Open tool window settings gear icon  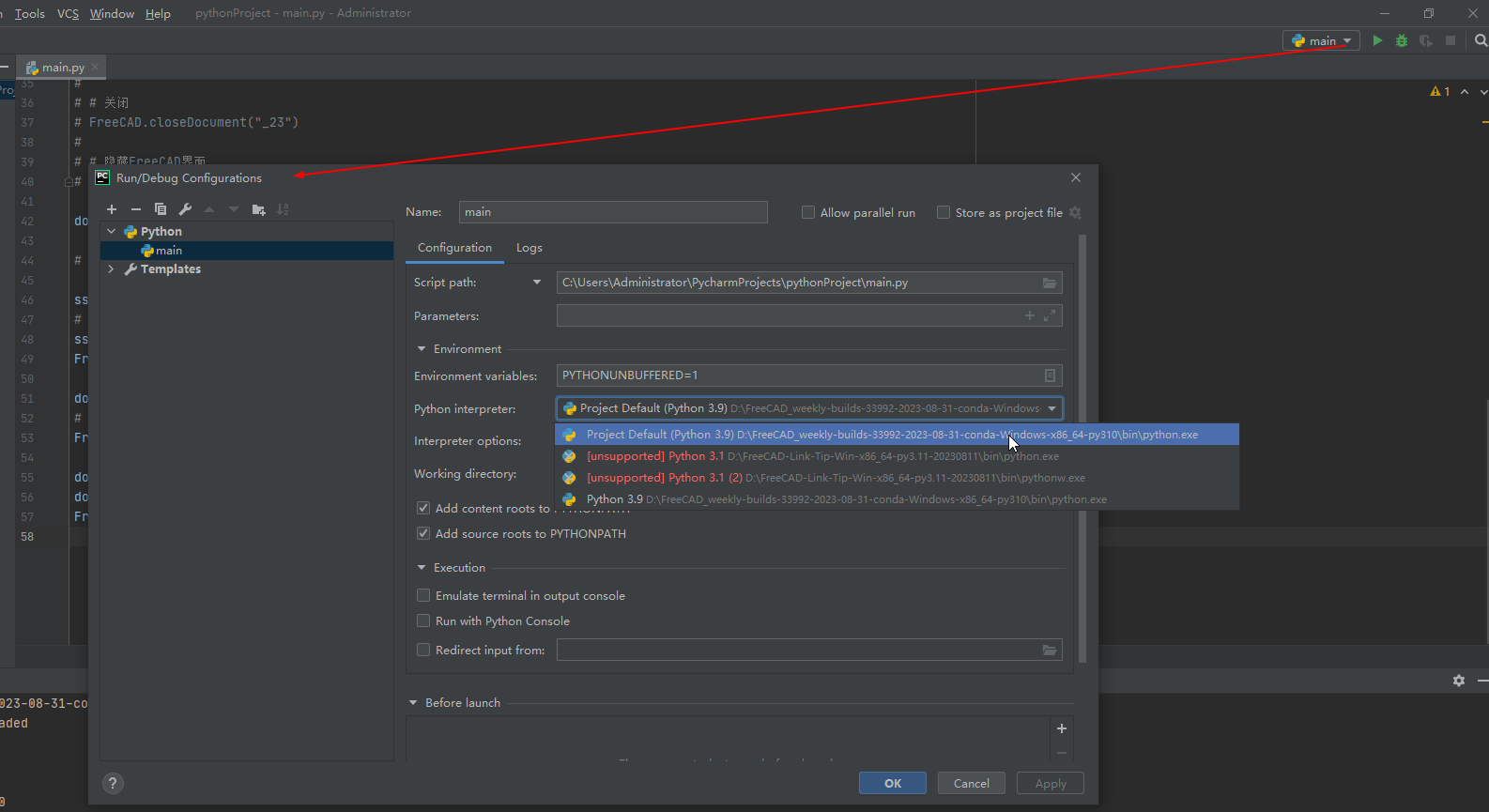pyautogui.click(x=1459, y=681)
